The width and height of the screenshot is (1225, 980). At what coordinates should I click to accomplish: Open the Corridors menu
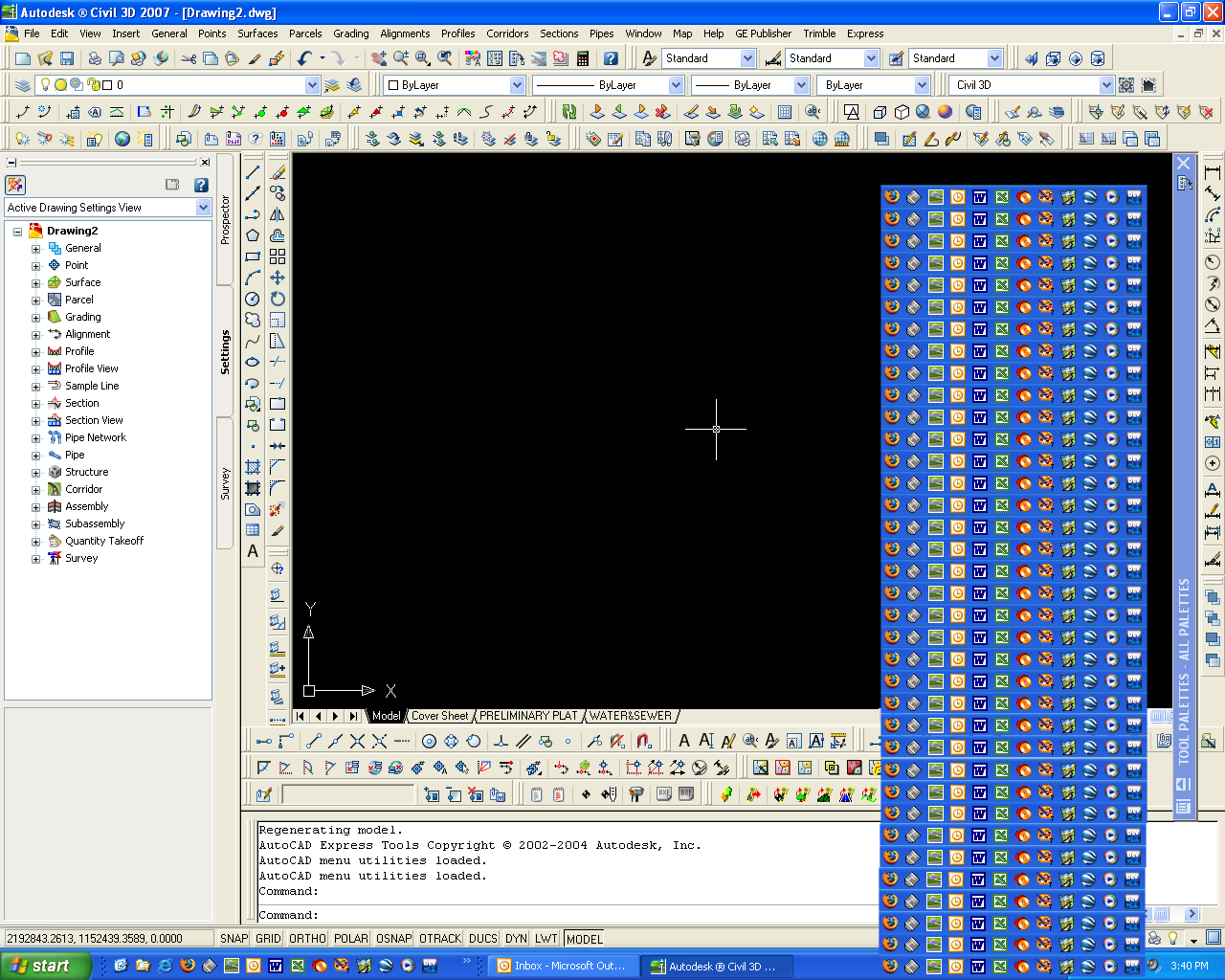click(x=507, y=33)
